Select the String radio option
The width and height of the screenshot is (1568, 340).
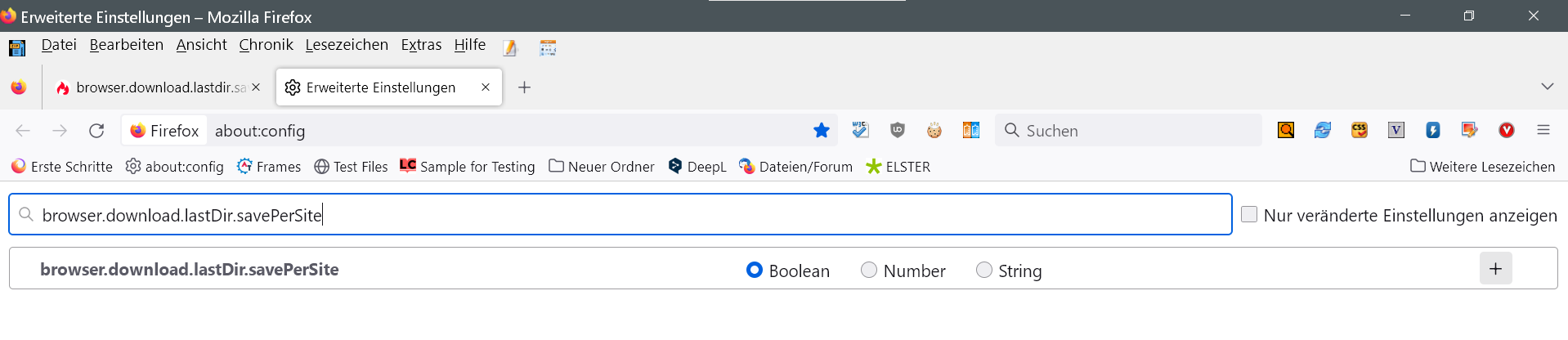point(984,270)
